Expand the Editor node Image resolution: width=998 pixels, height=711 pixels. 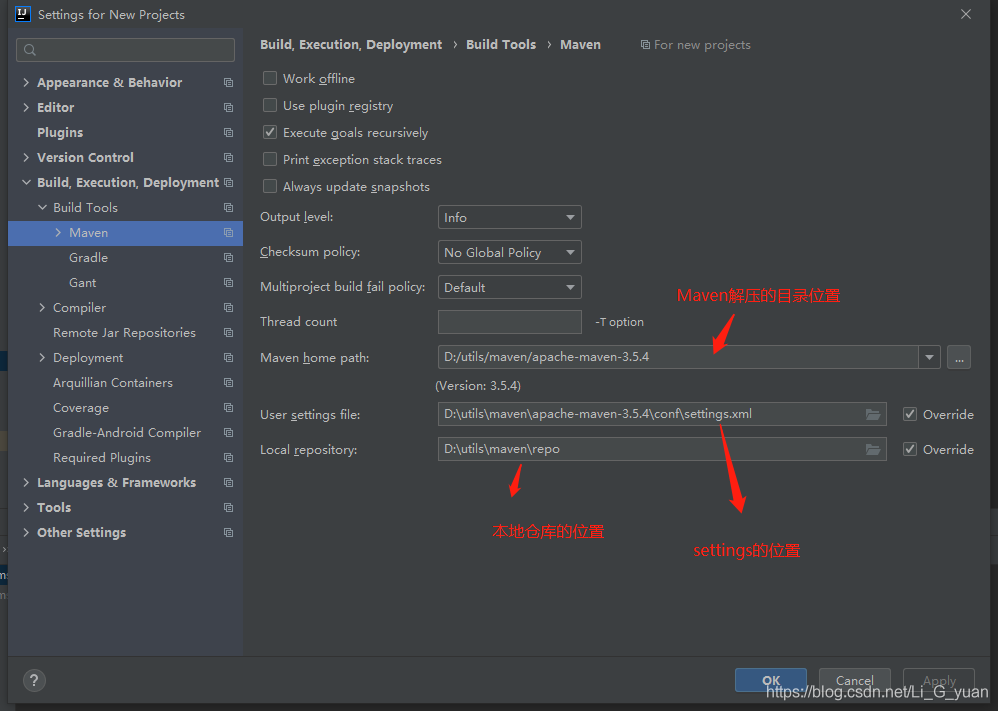(x=26, y=108)
